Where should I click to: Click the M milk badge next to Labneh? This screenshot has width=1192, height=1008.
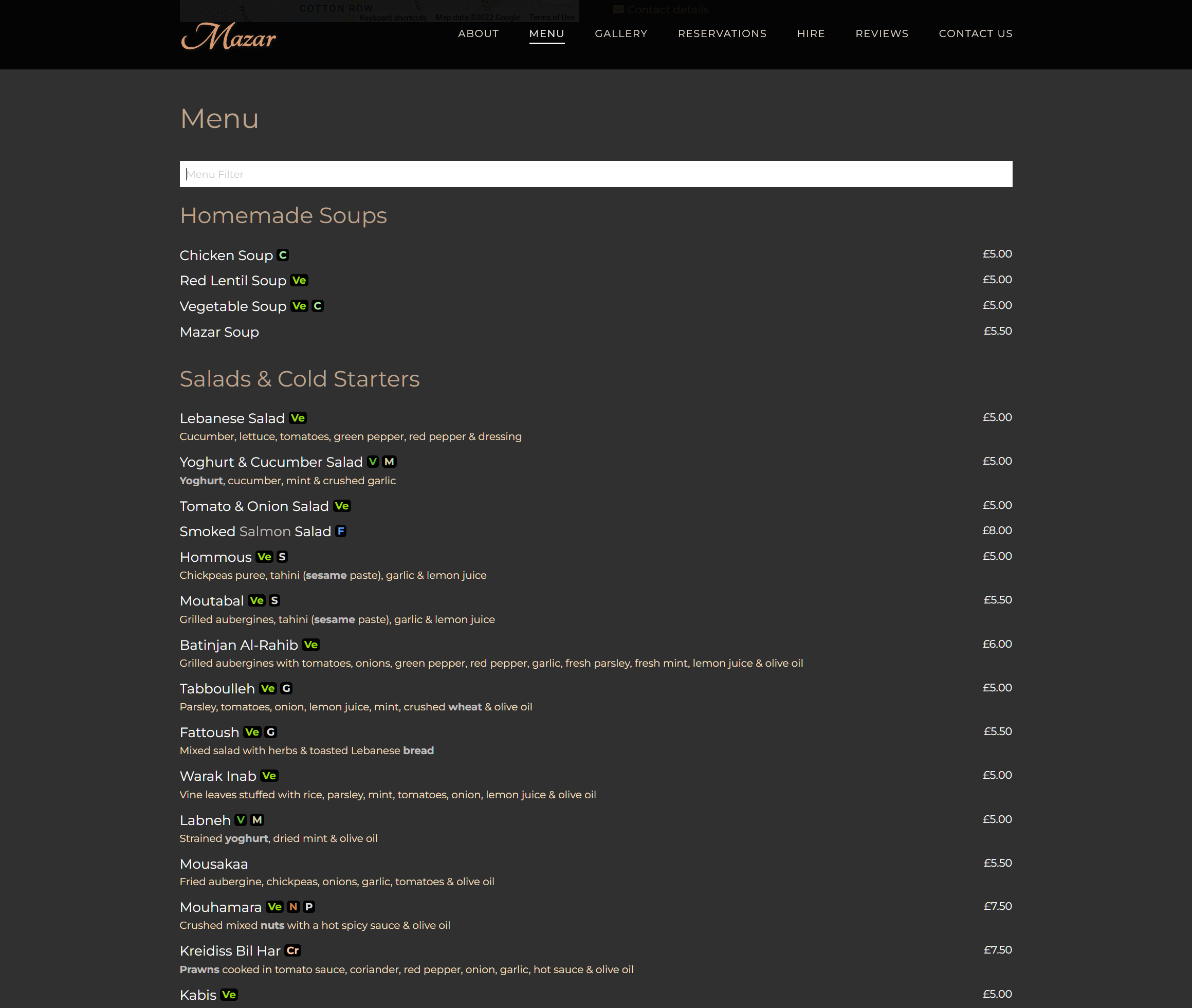coord(257,820)
